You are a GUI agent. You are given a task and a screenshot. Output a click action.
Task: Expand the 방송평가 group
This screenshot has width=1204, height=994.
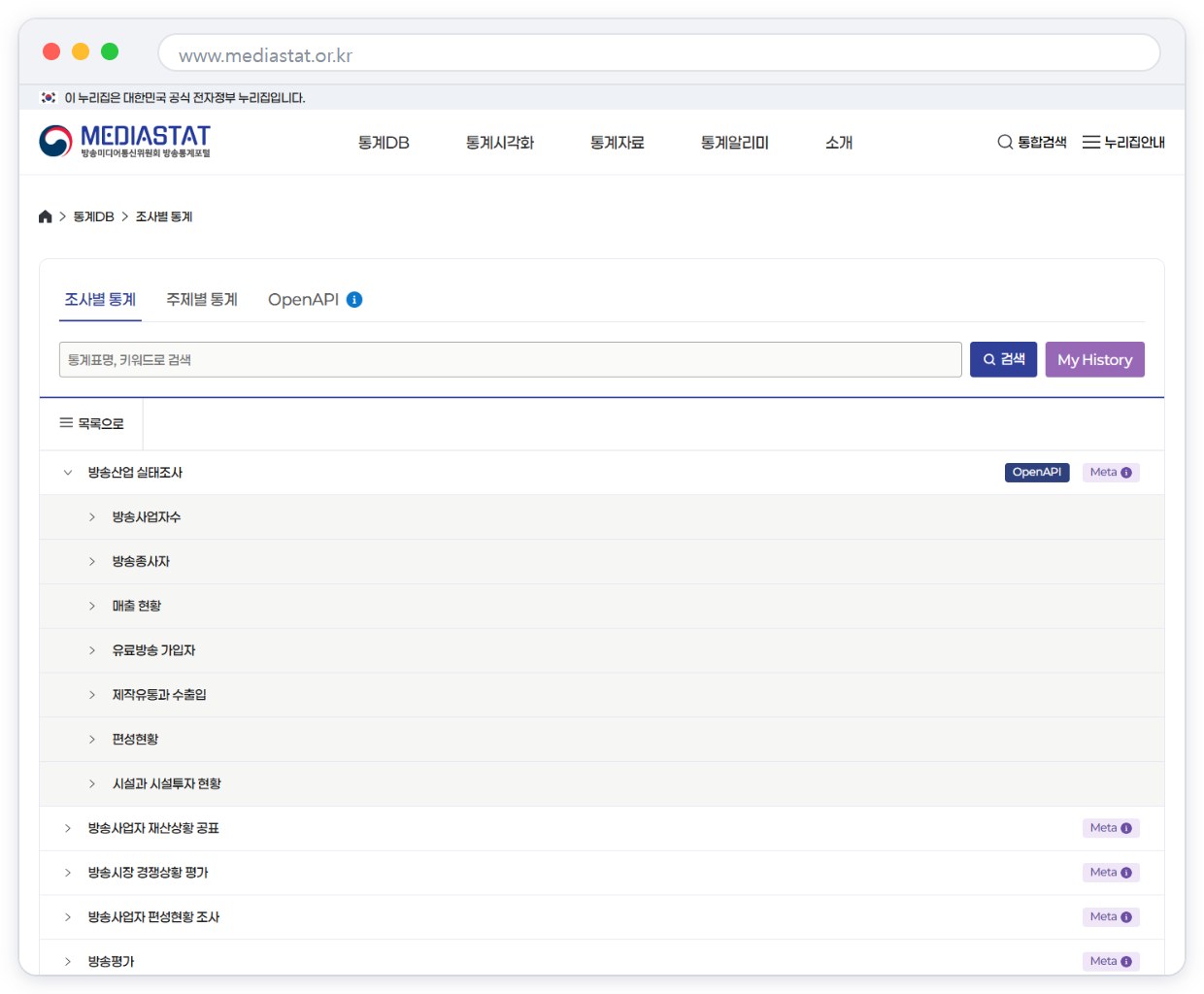(x=68, y=962)
